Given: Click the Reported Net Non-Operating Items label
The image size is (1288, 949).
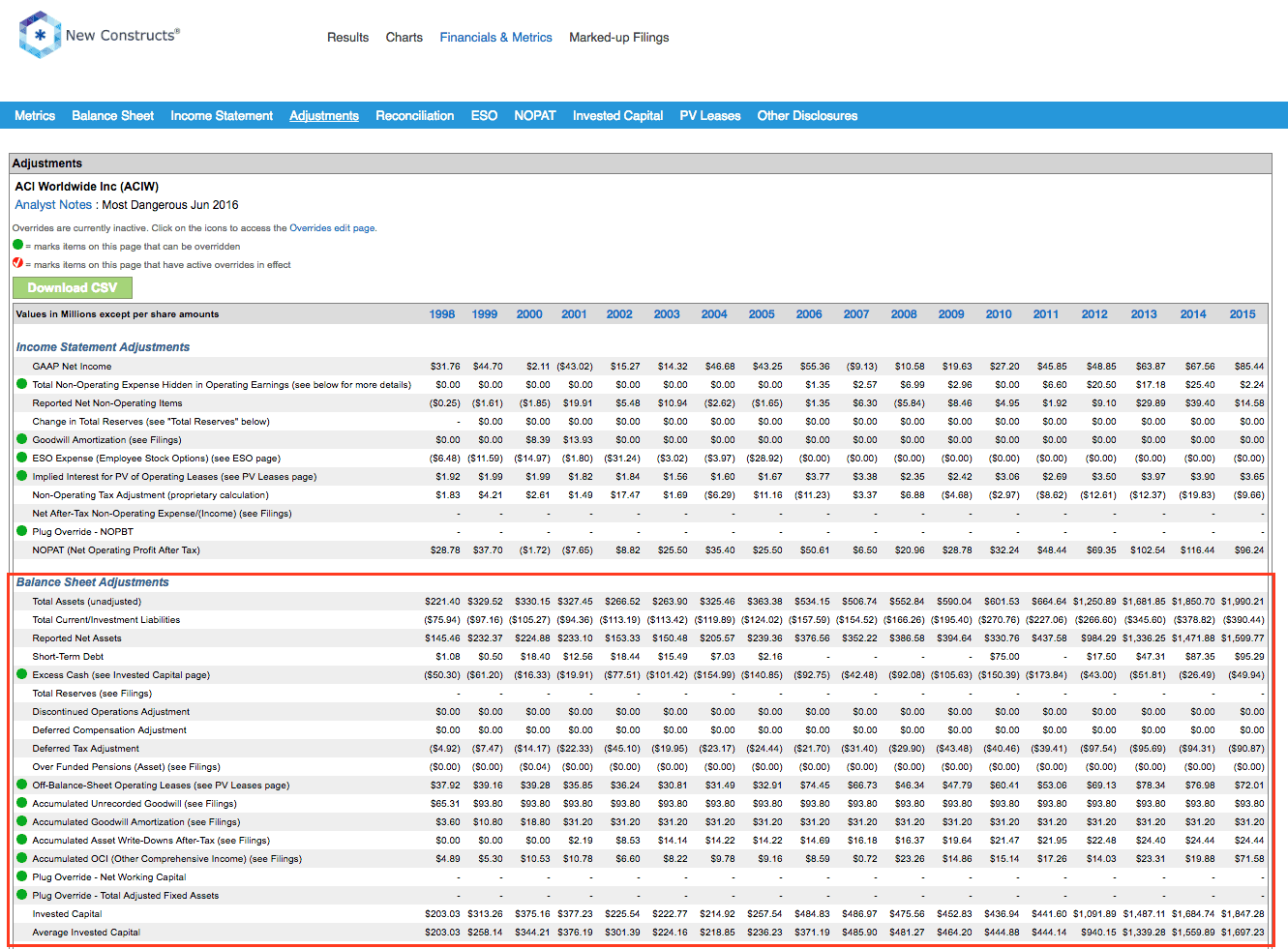Looking at the screenshot, I should coord(107,403).
